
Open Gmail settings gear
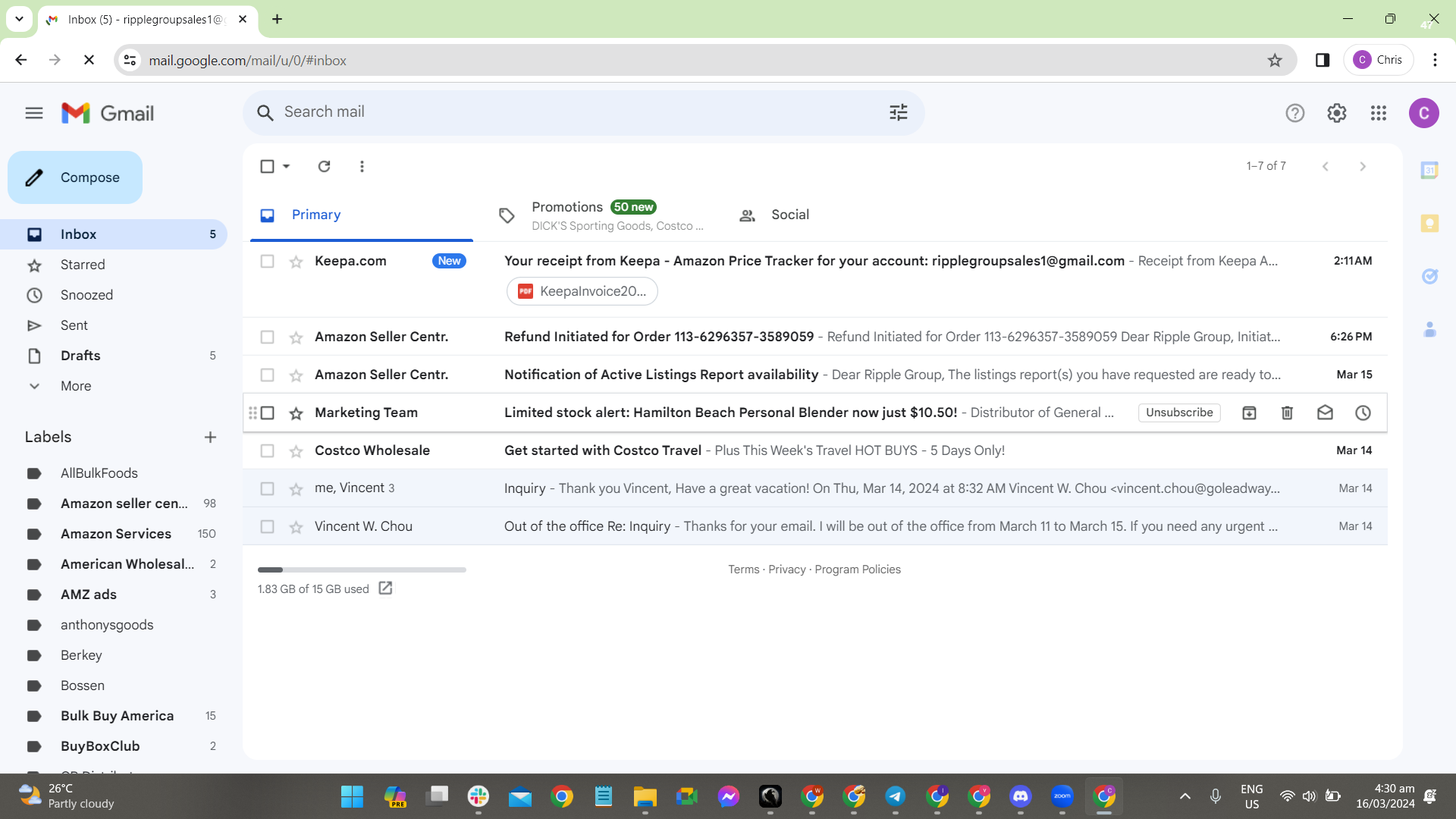click(1337, 113)
